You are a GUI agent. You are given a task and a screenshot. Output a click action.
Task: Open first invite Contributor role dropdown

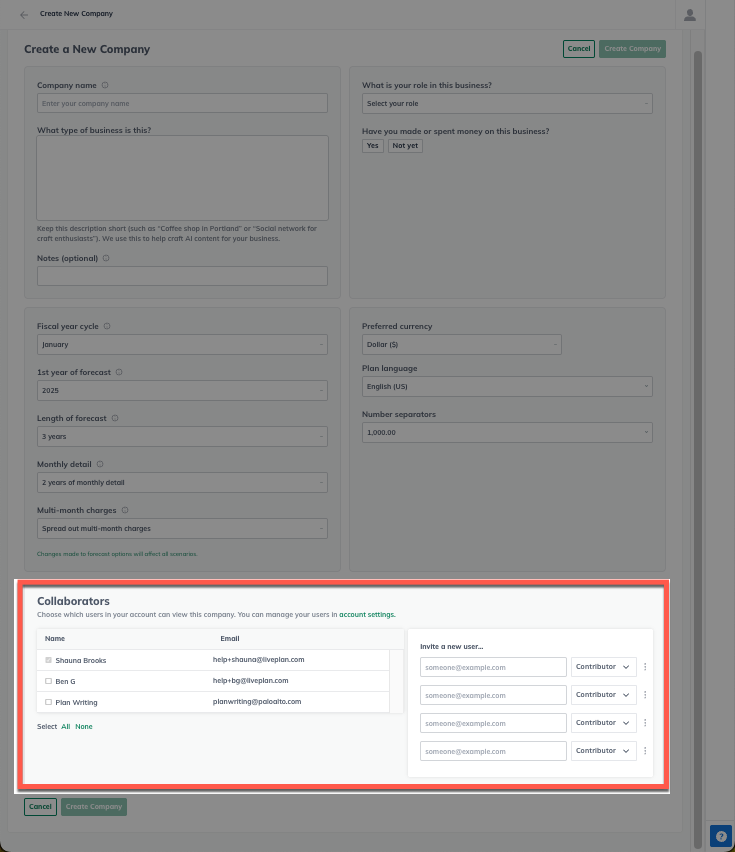click(603, 667)
